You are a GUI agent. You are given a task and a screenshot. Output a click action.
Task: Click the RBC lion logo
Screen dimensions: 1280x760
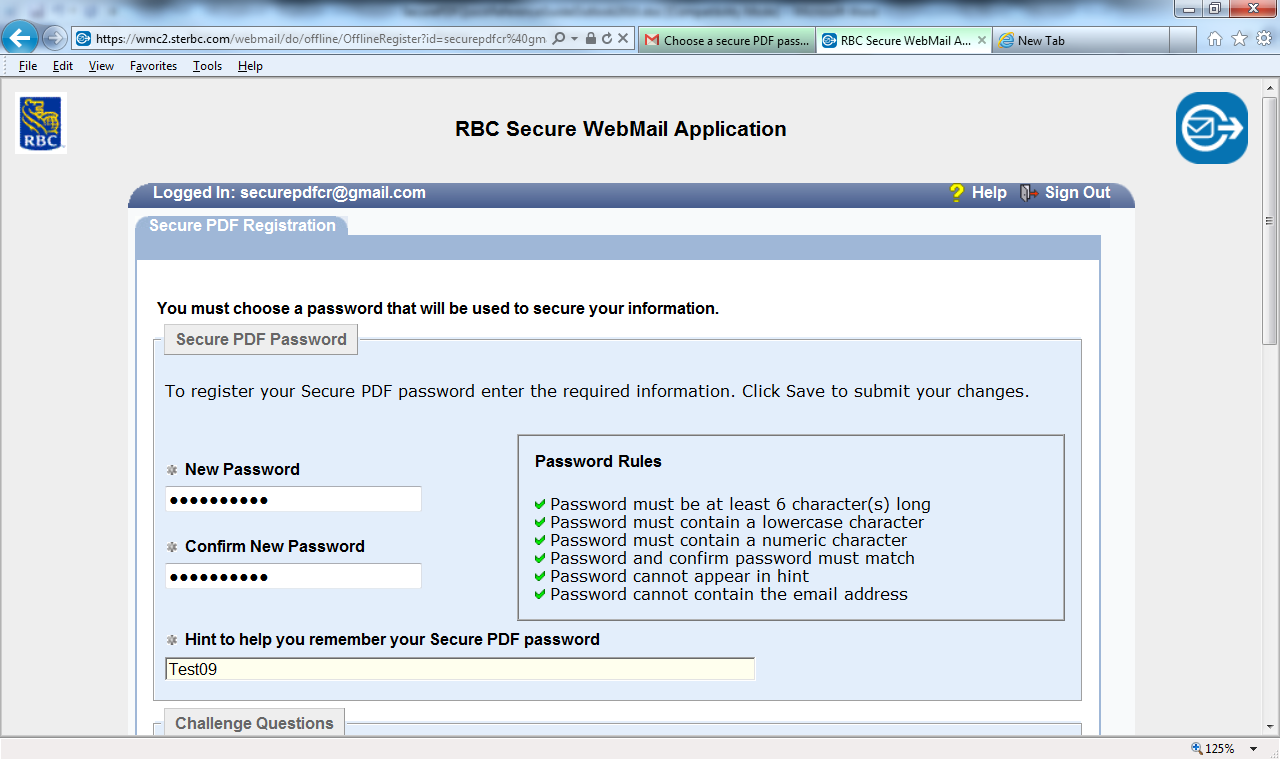point(41,122)
